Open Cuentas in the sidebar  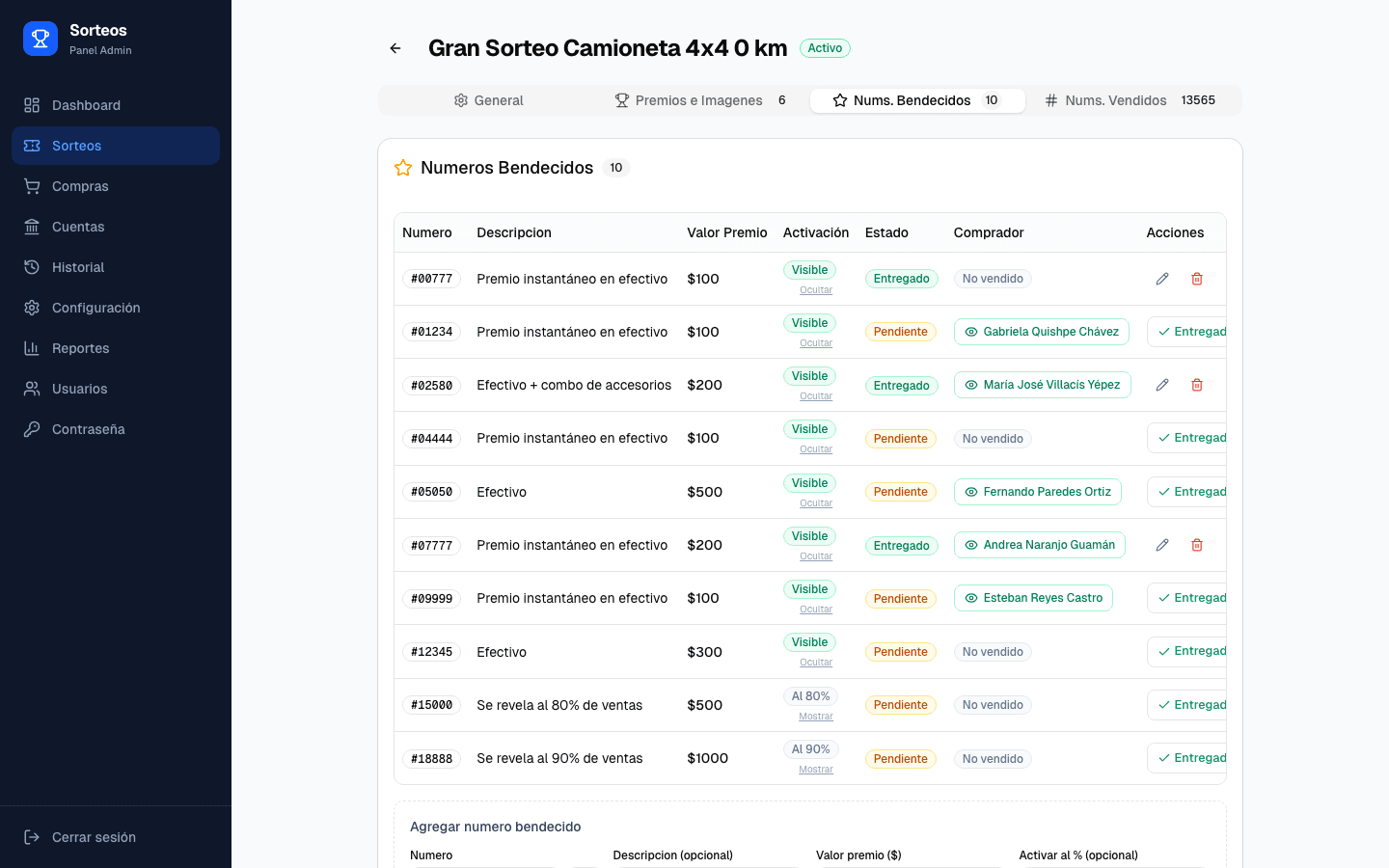click(116, 227)
